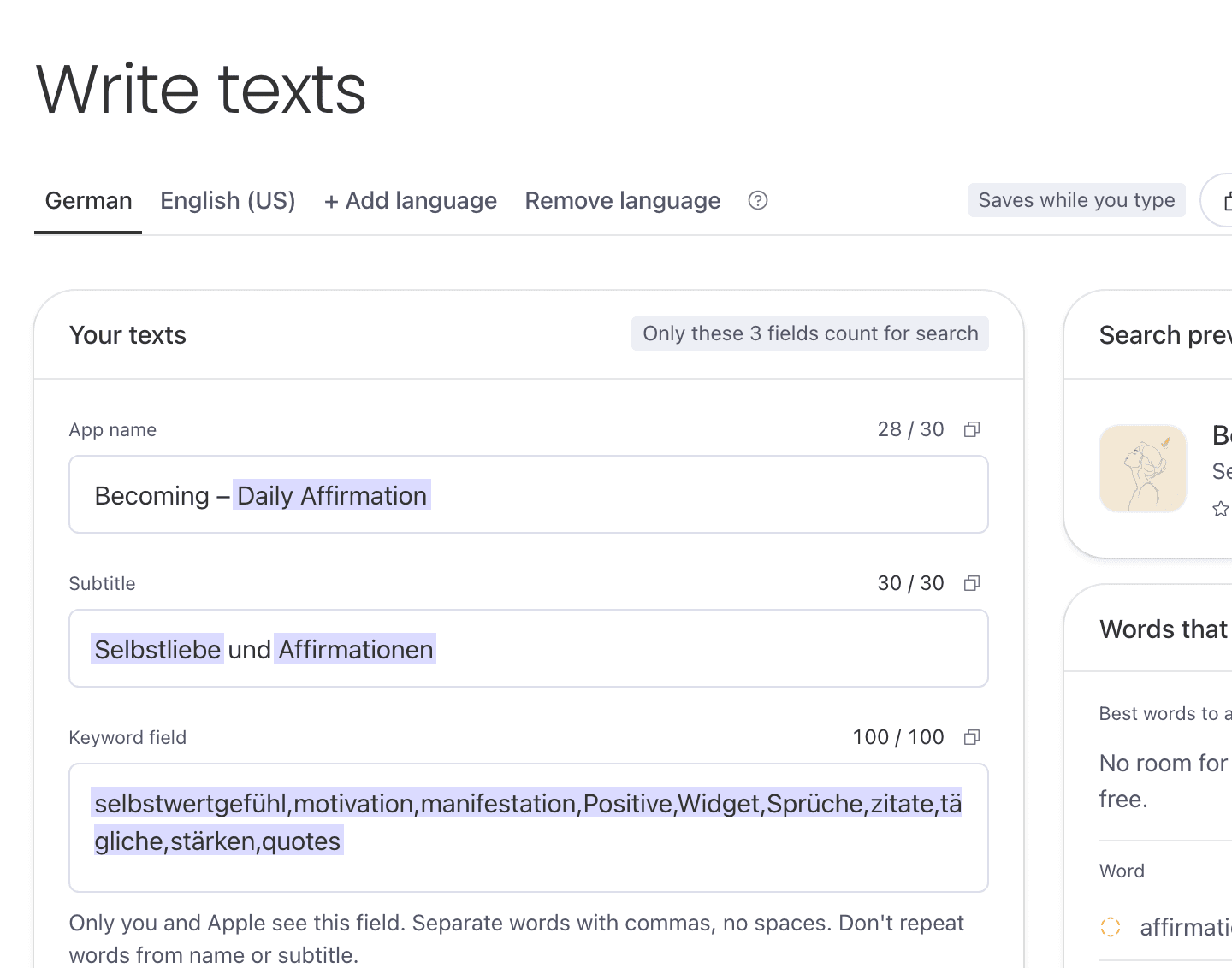The height and width of the screenshot is (968, 1232).
Task: Focus the App name input field
Action: (x=529, y=494)
